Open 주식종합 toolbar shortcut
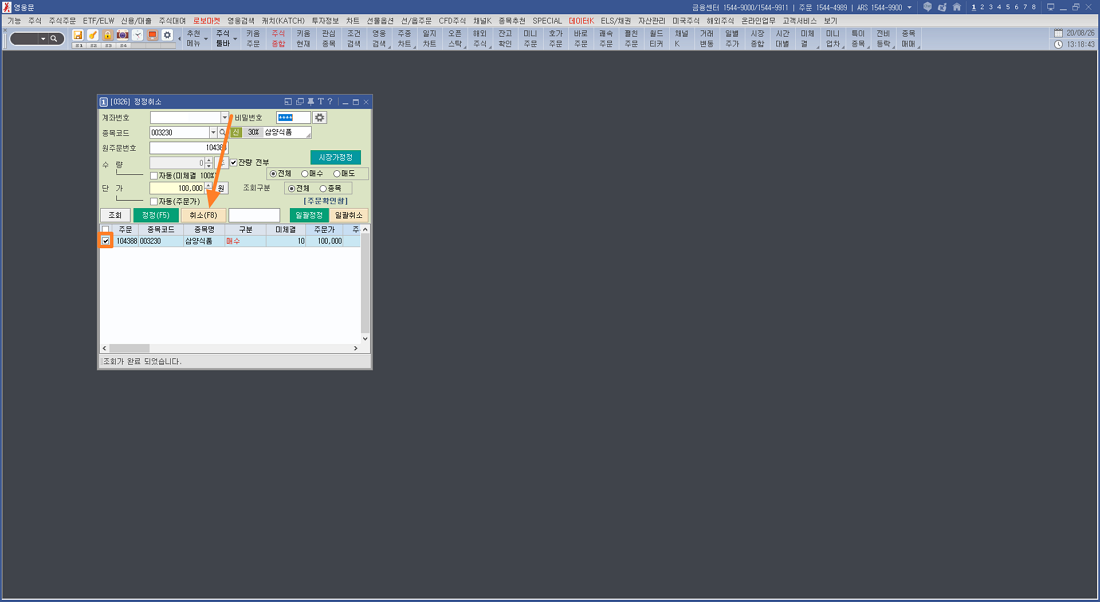The image size is (1100, 602). pyautogui.click(x=279, y=39)
